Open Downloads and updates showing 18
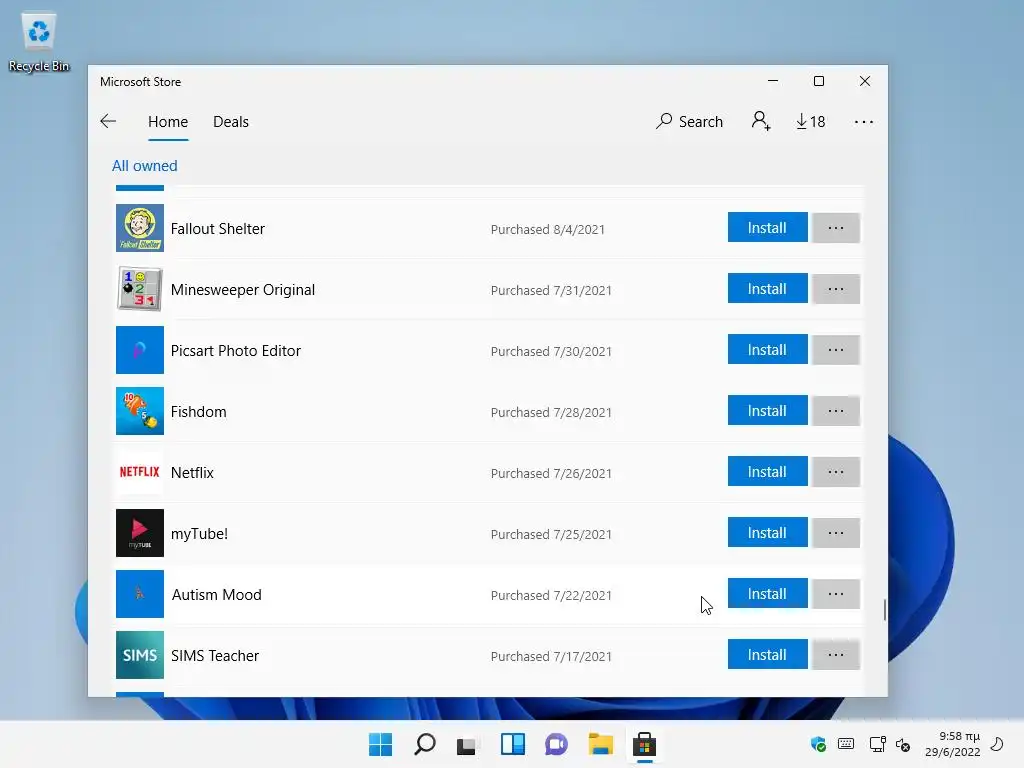The image size is (1024, 768). click(x=810, y=121)
